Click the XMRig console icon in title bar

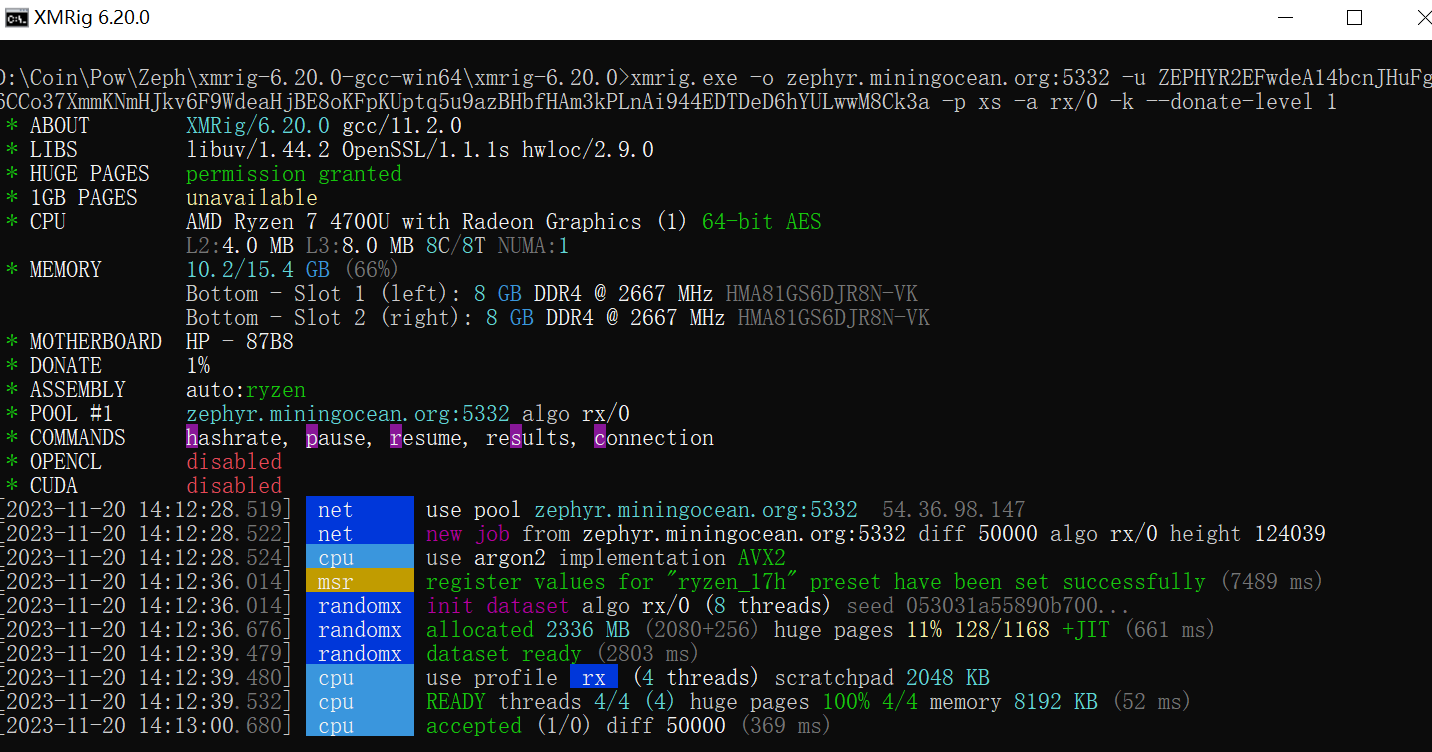tap(16, 18)
